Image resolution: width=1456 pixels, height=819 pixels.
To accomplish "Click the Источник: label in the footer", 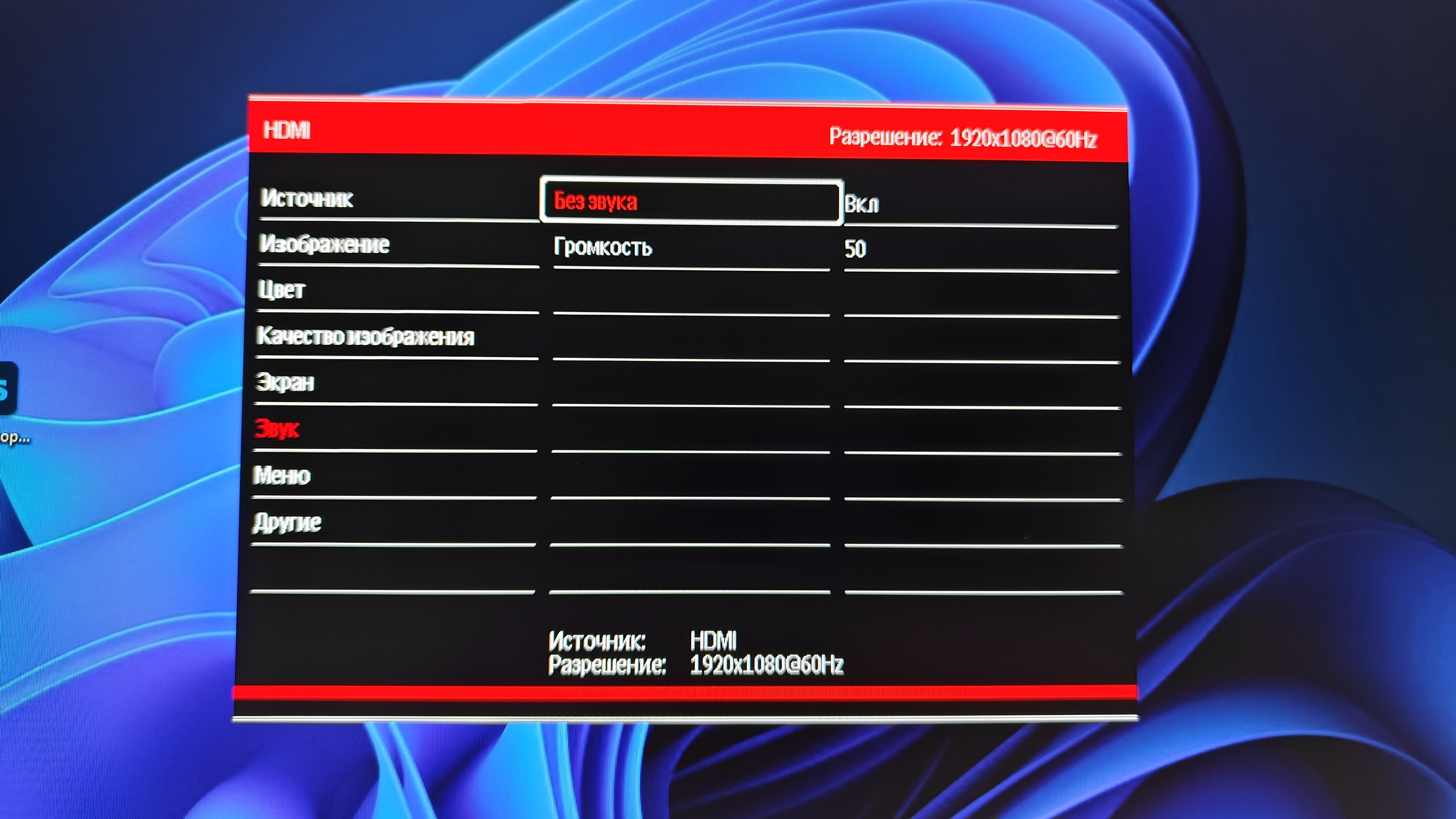I will click(597, 641).
